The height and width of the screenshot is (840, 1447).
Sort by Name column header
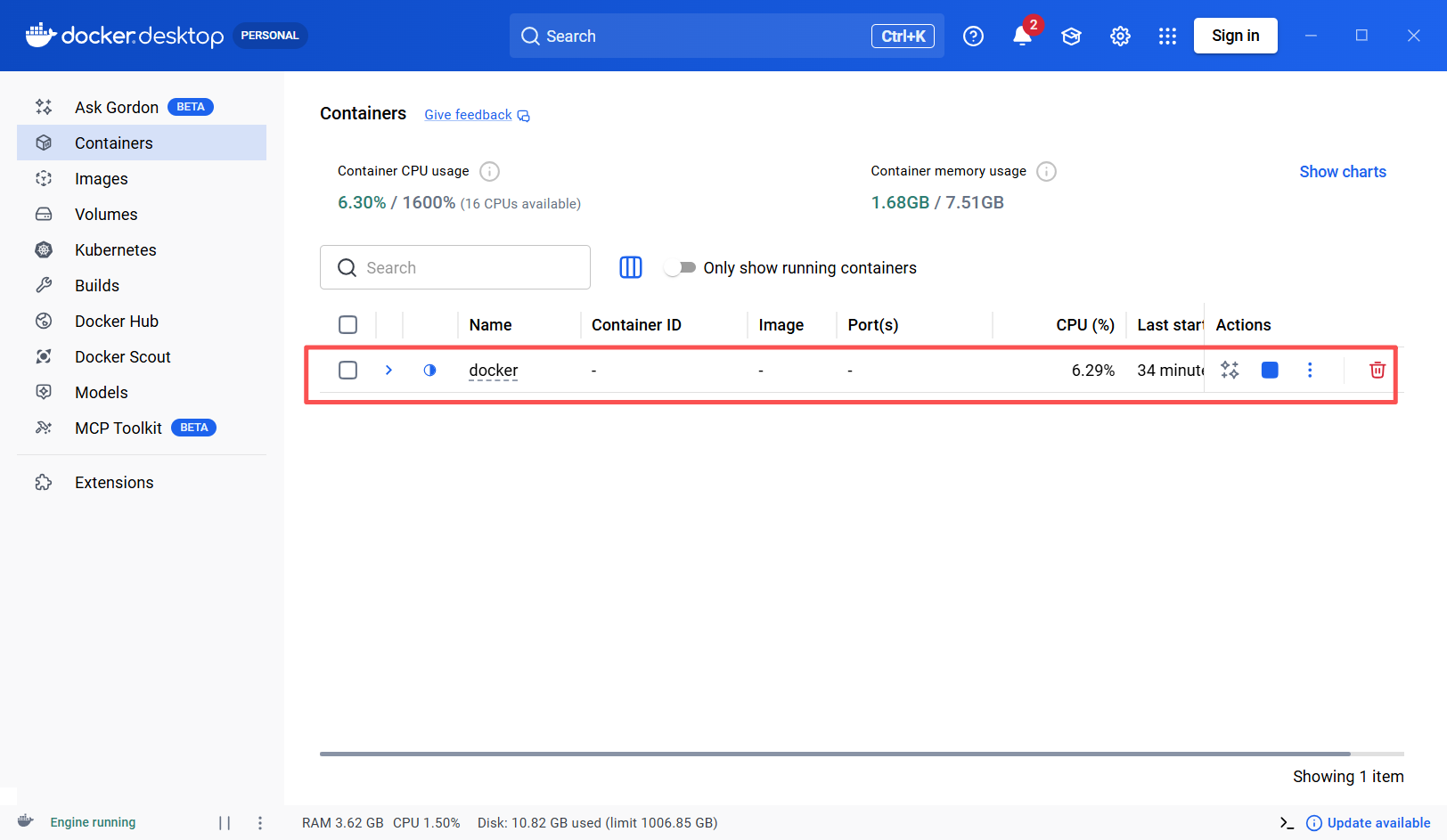[x=490, y=325]
